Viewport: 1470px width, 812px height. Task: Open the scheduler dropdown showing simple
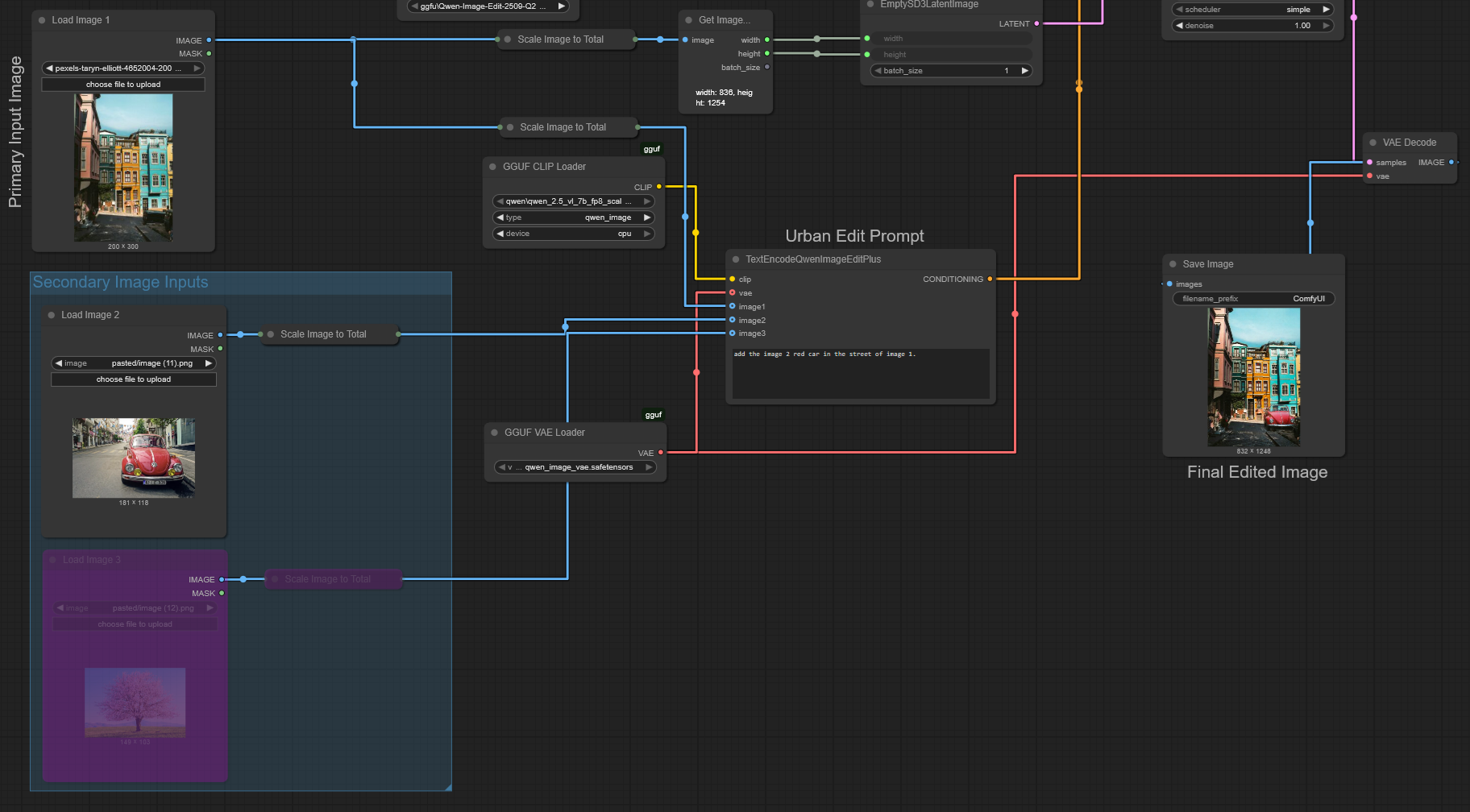[x=1252, y=10]
